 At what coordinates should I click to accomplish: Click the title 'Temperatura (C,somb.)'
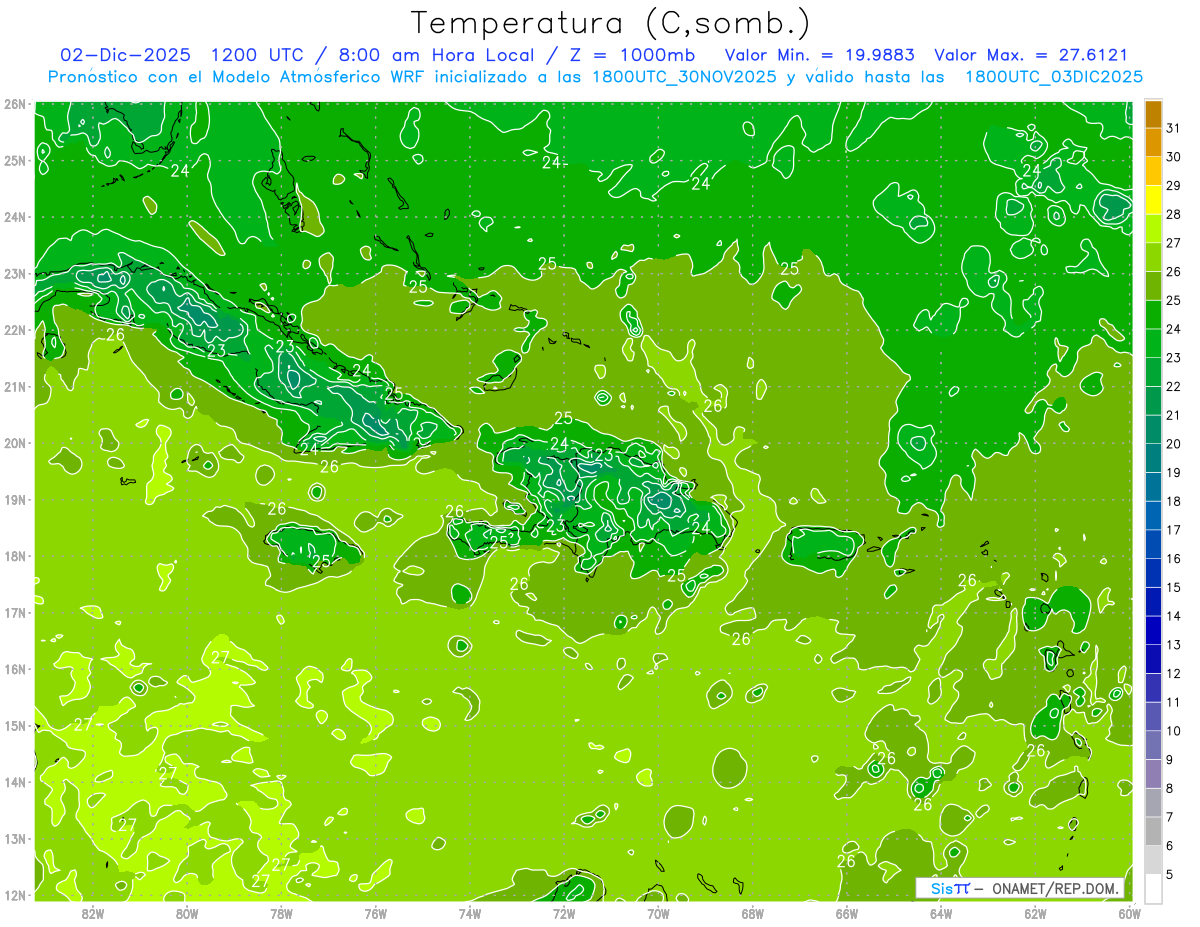coord(611,23)
